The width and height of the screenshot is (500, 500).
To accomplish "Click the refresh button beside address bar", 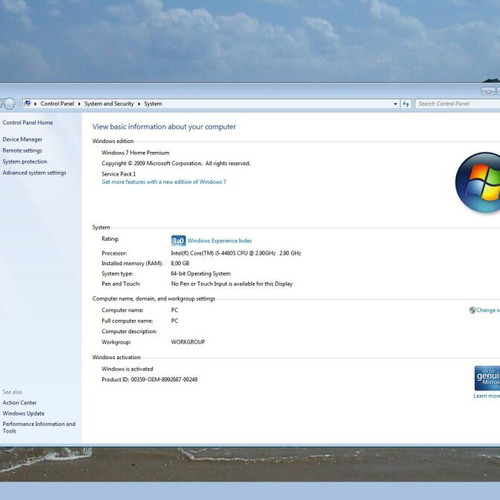I will tap(406, 104).
